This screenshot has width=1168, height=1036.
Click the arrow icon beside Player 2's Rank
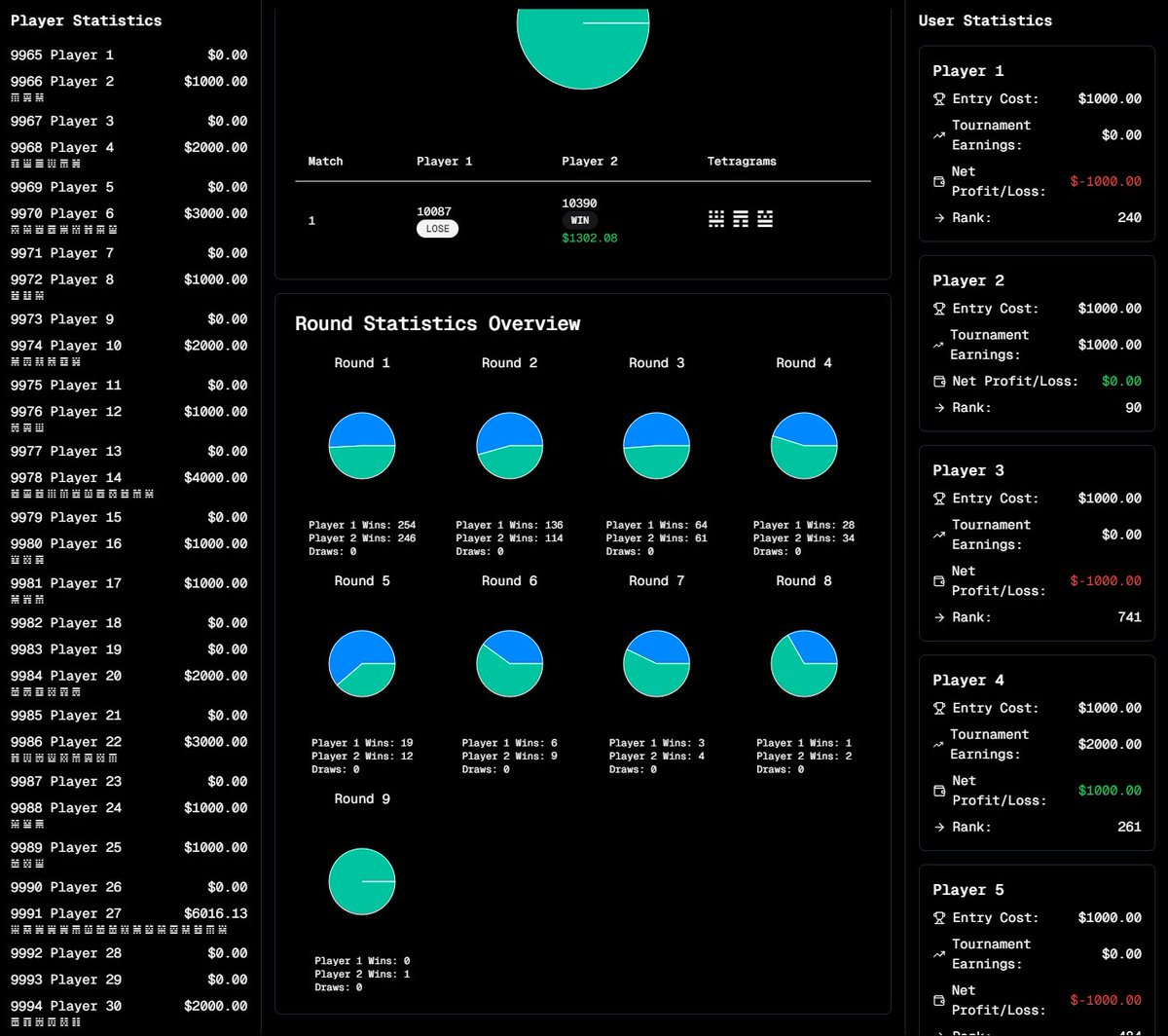point(939,408)
